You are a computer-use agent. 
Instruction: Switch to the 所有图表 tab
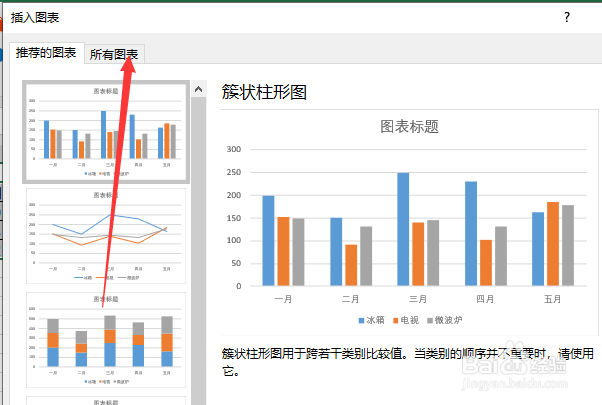point(114,54)
